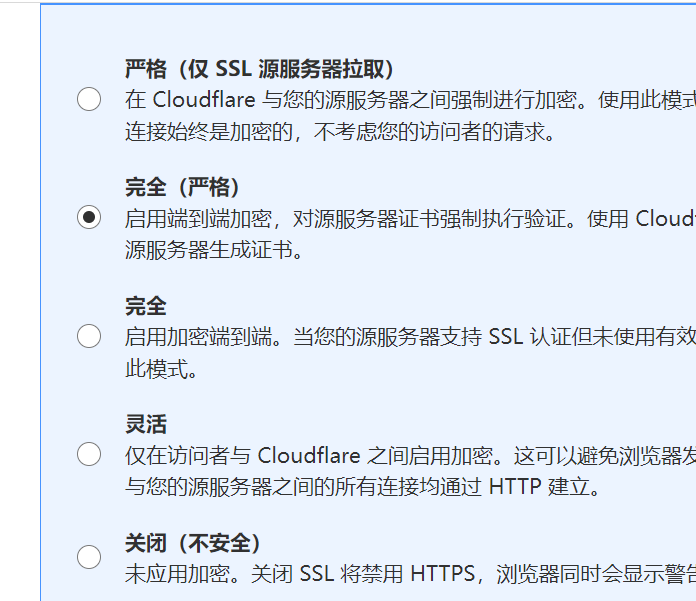
Task: Click the bold 完全 option title
Action: point(146,306)
